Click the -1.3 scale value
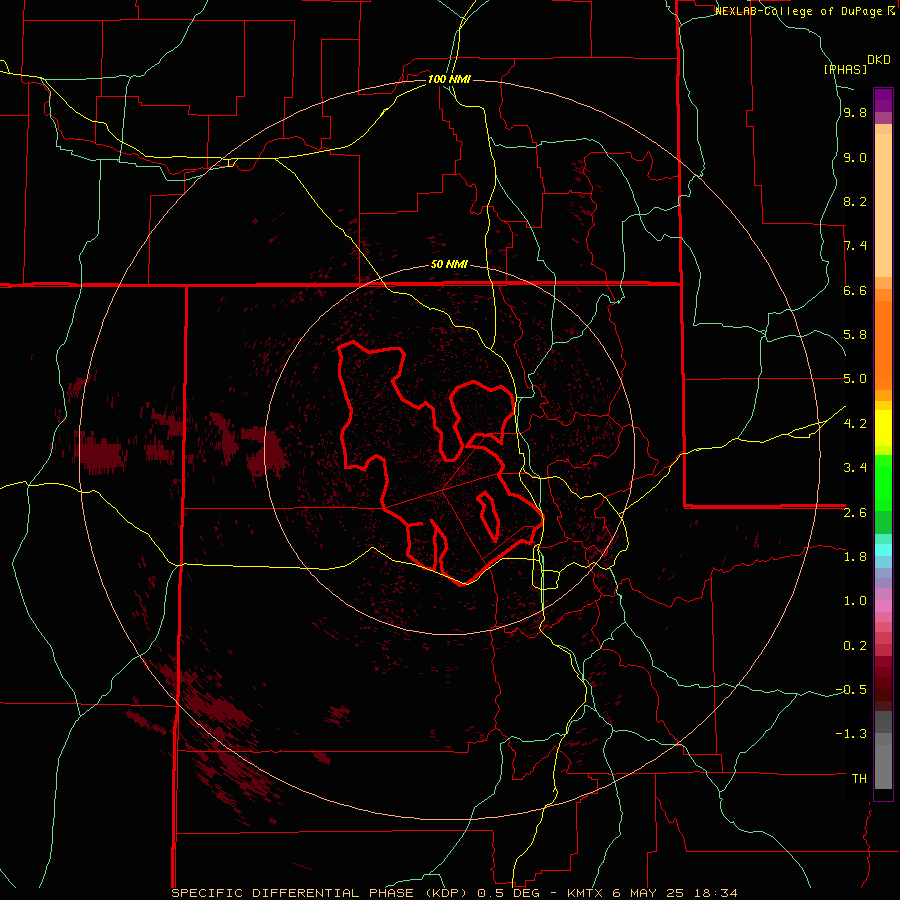 click(852, 734)
